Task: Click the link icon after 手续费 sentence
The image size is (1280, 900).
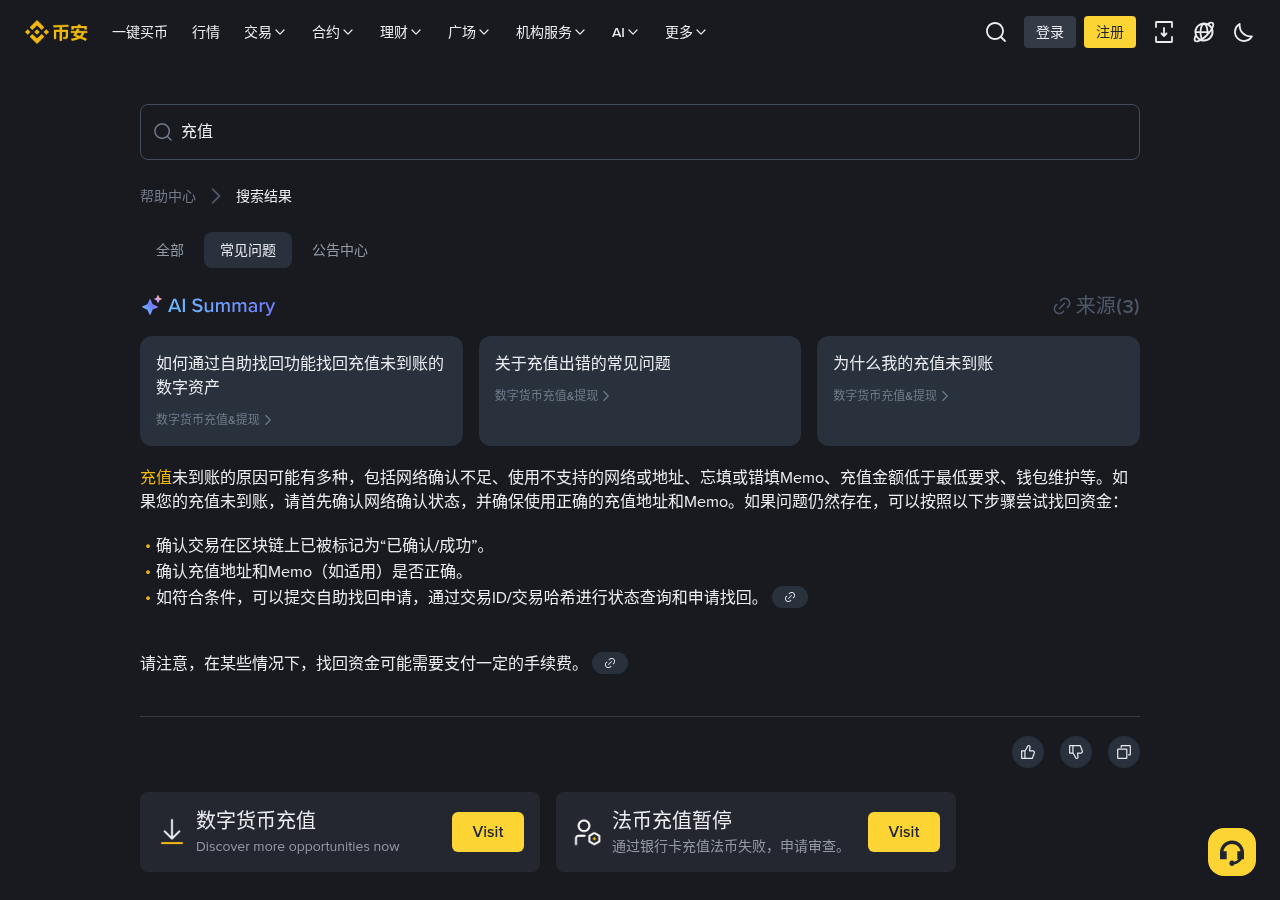Action: (610, 663)
